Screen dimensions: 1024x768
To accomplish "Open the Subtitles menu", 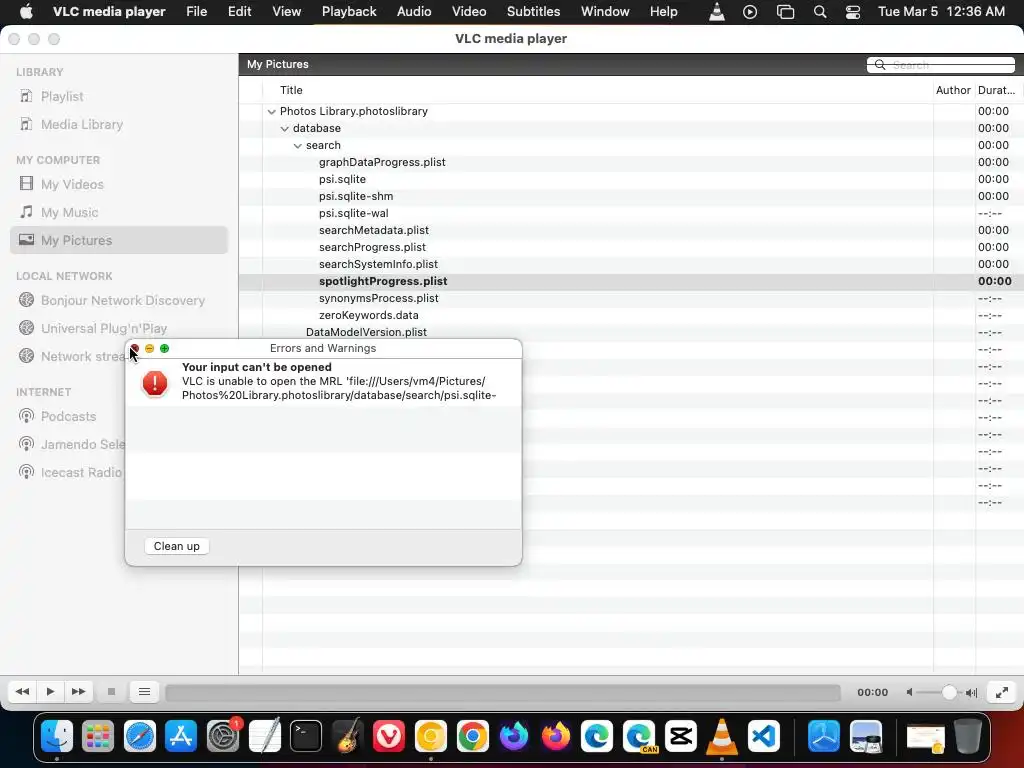I will coord(534,12).
